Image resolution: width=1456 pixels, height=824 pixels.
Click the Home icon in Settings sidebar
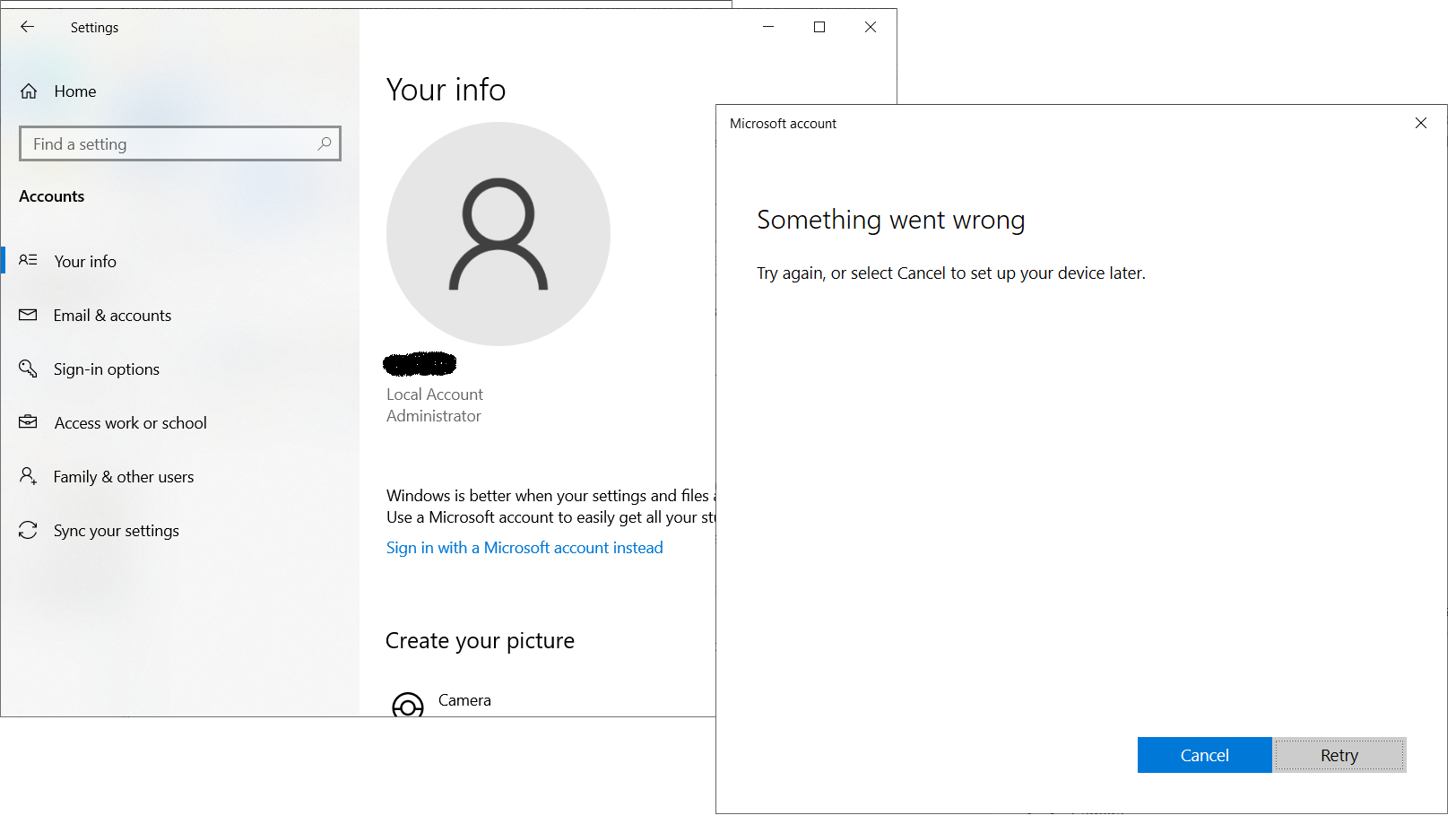30,91
